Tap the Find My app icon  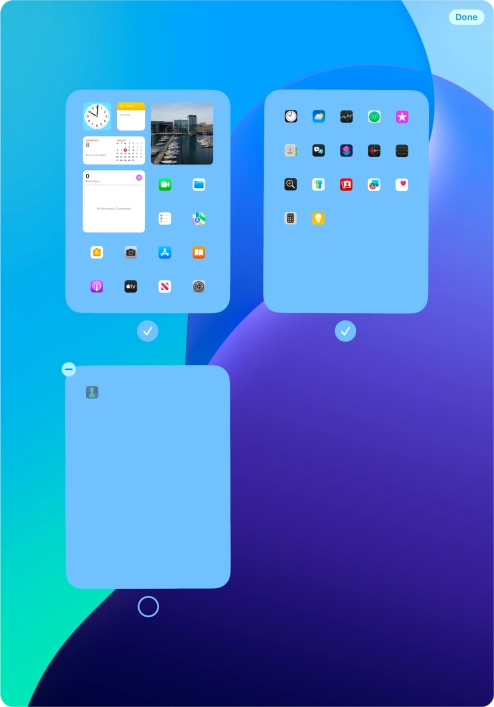tap(374, 117)
